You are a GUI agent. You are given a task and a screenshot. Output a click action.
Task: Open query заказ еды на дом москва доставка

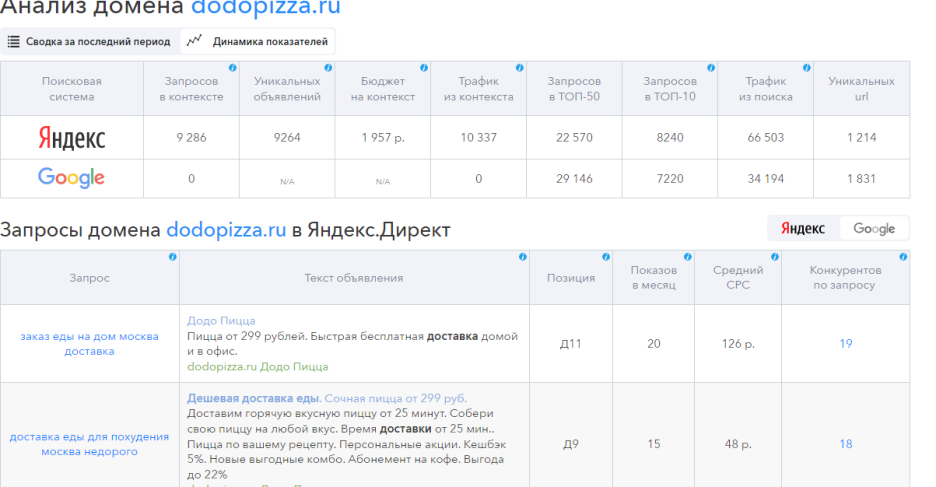click(x=90, y=344)
